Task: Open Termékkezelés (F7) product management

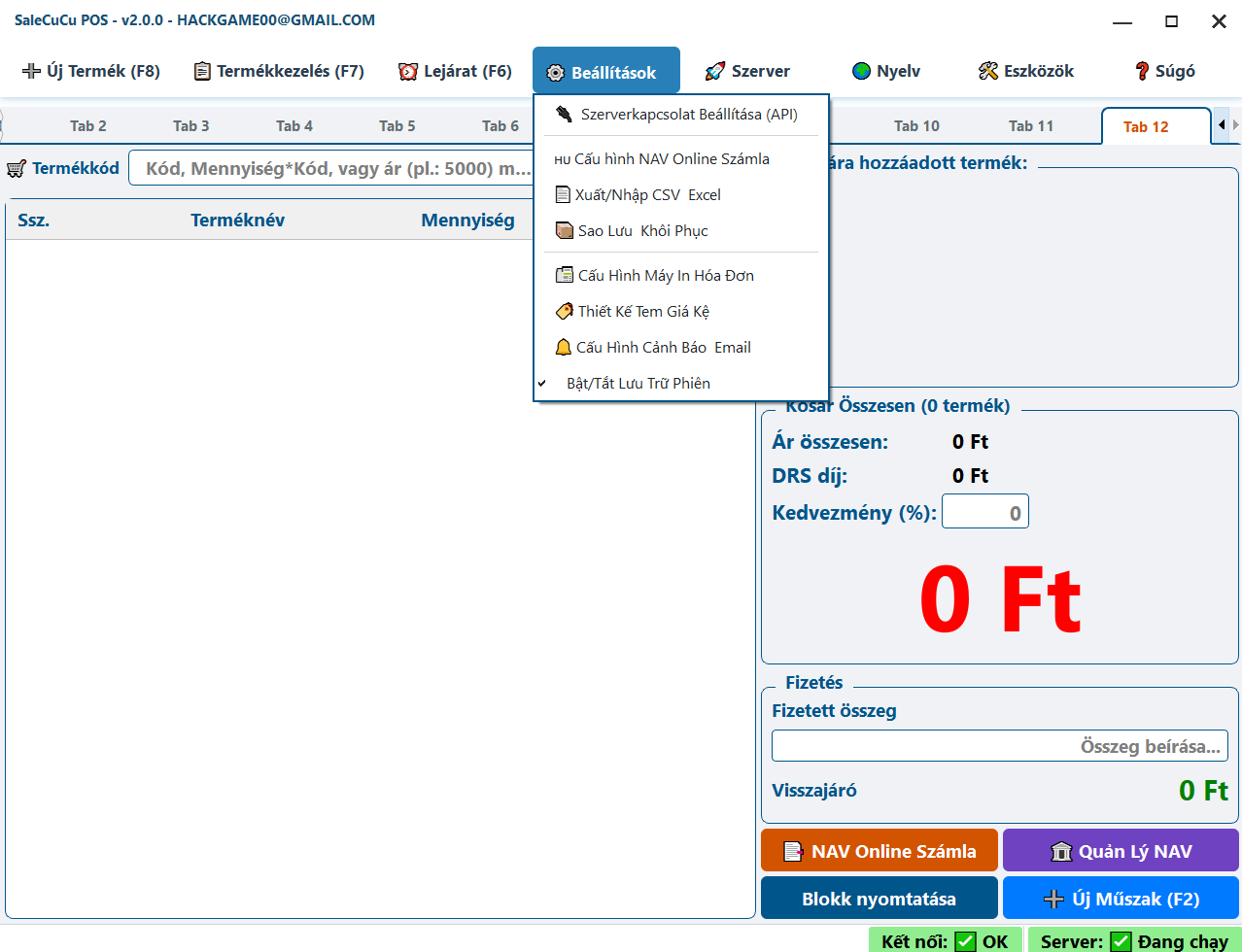Action: click(x=279, y=71)
